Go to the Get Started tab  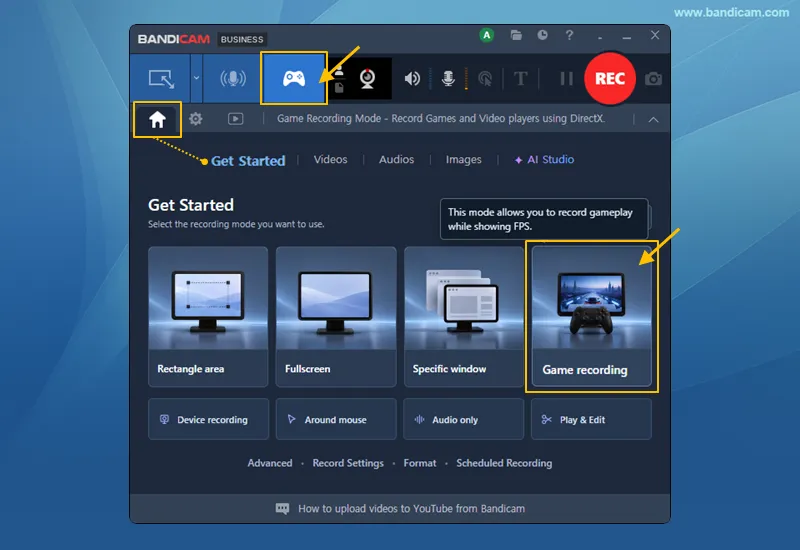click(x=248, y=161)
